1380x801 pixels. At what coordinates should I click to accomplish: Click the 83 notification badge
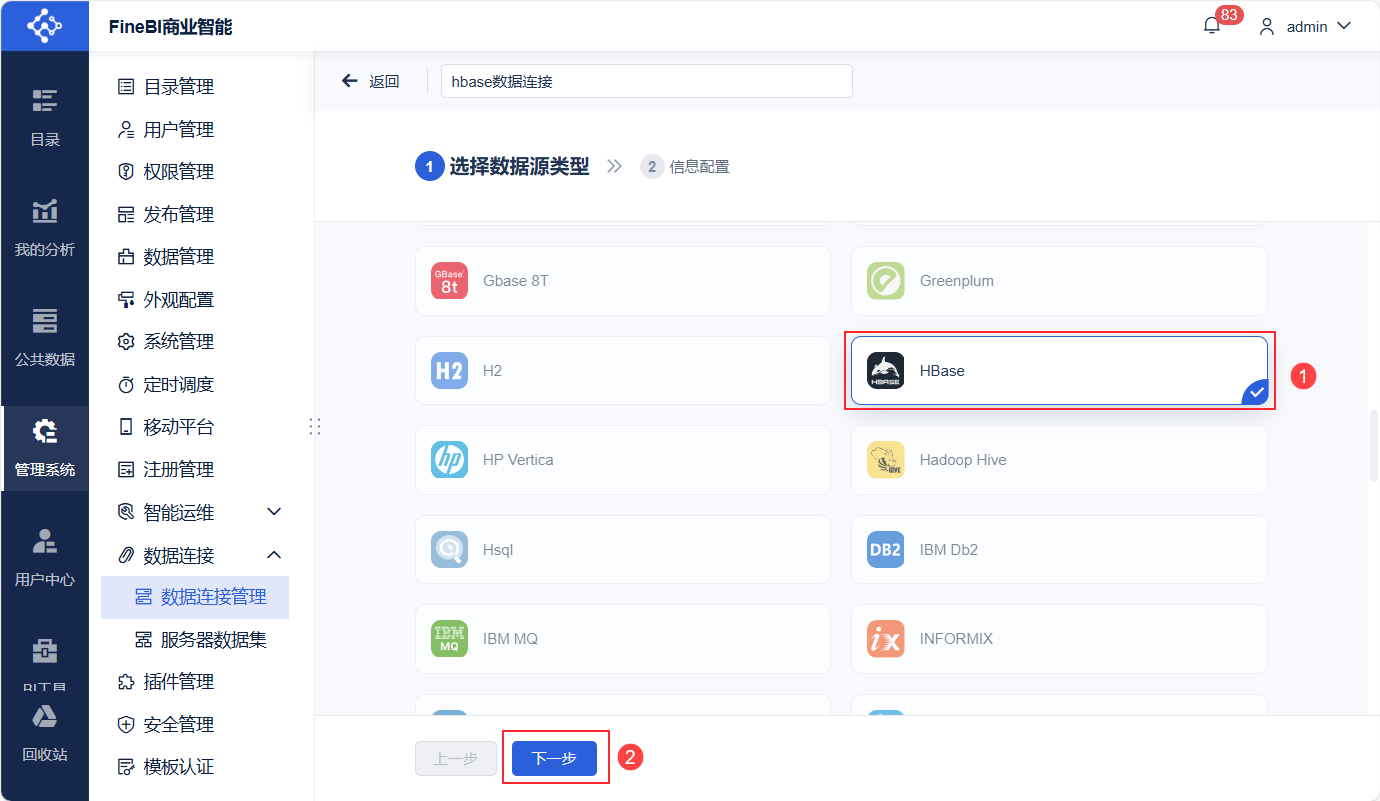(1229, 15)
